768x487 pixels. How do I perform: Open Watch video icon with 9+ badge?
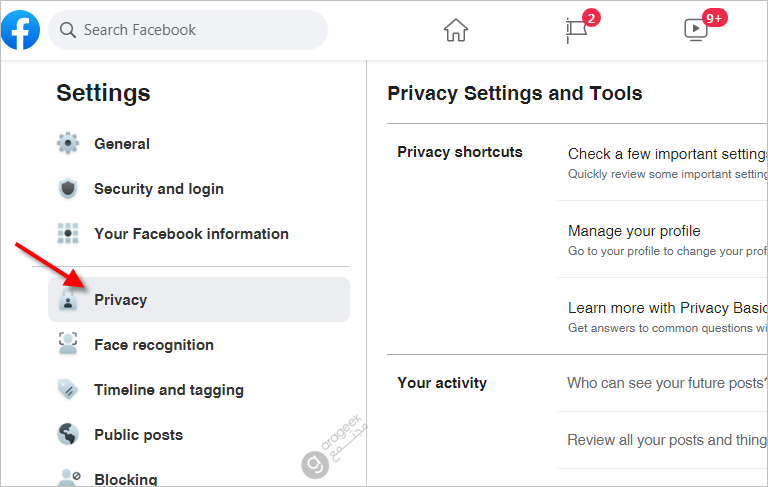point(696,29)
